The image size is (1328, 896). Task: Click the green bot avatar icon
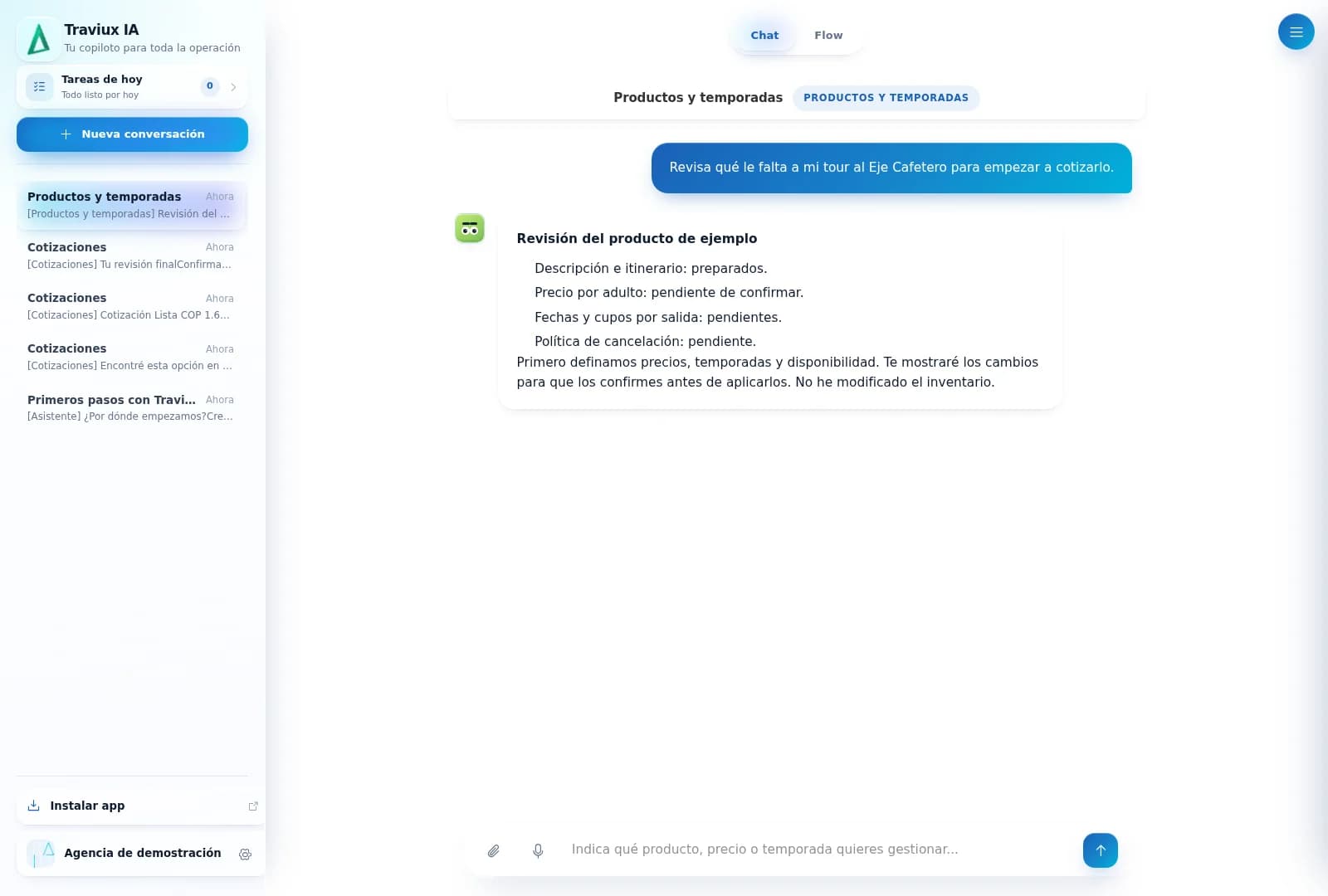pyautogui.click(x=470, y=228)
